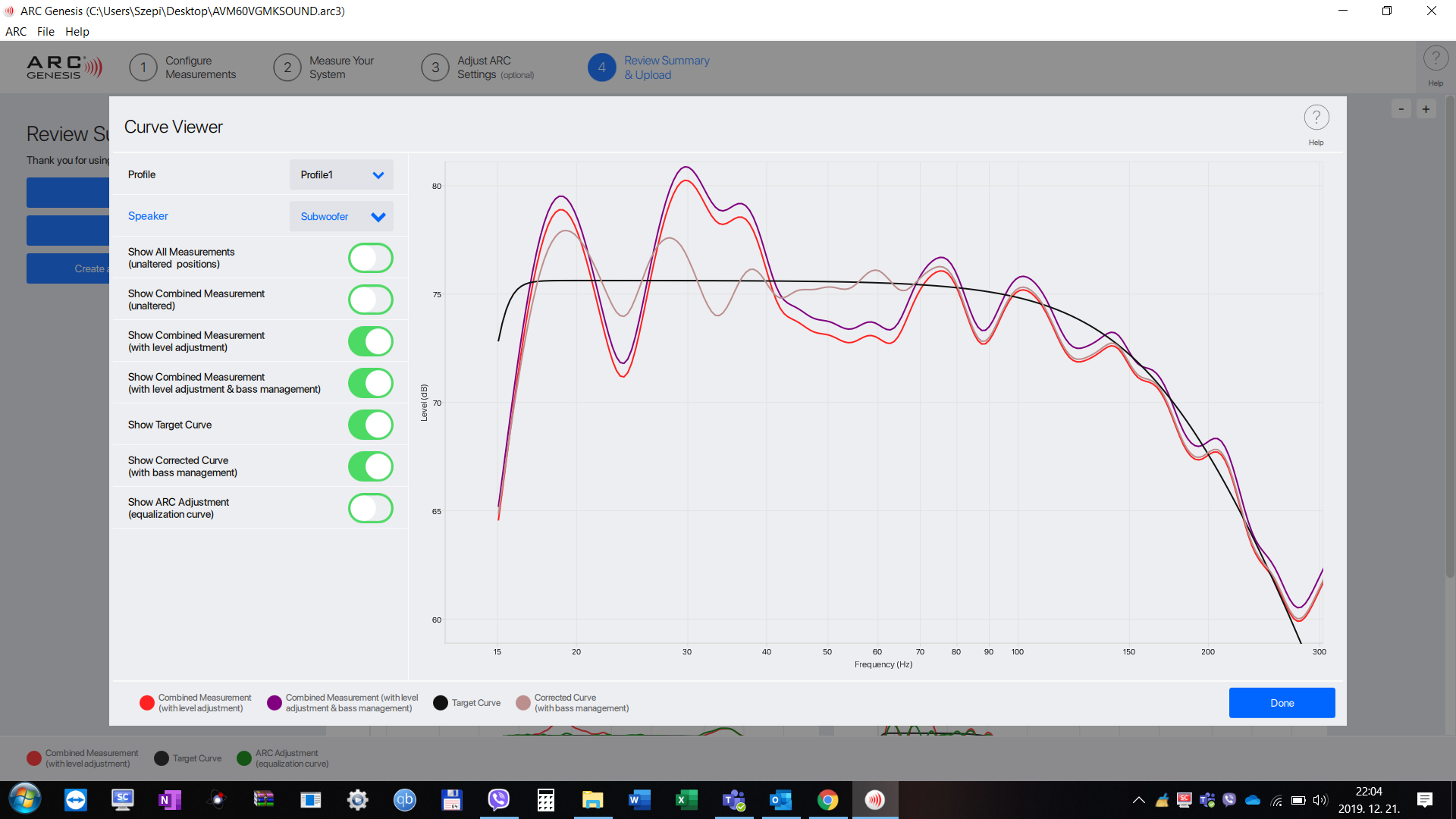Click the Curve Viewer Help question-mark icon
The width and height of the screenshot is (1456, 819).
pos(1316,118)
